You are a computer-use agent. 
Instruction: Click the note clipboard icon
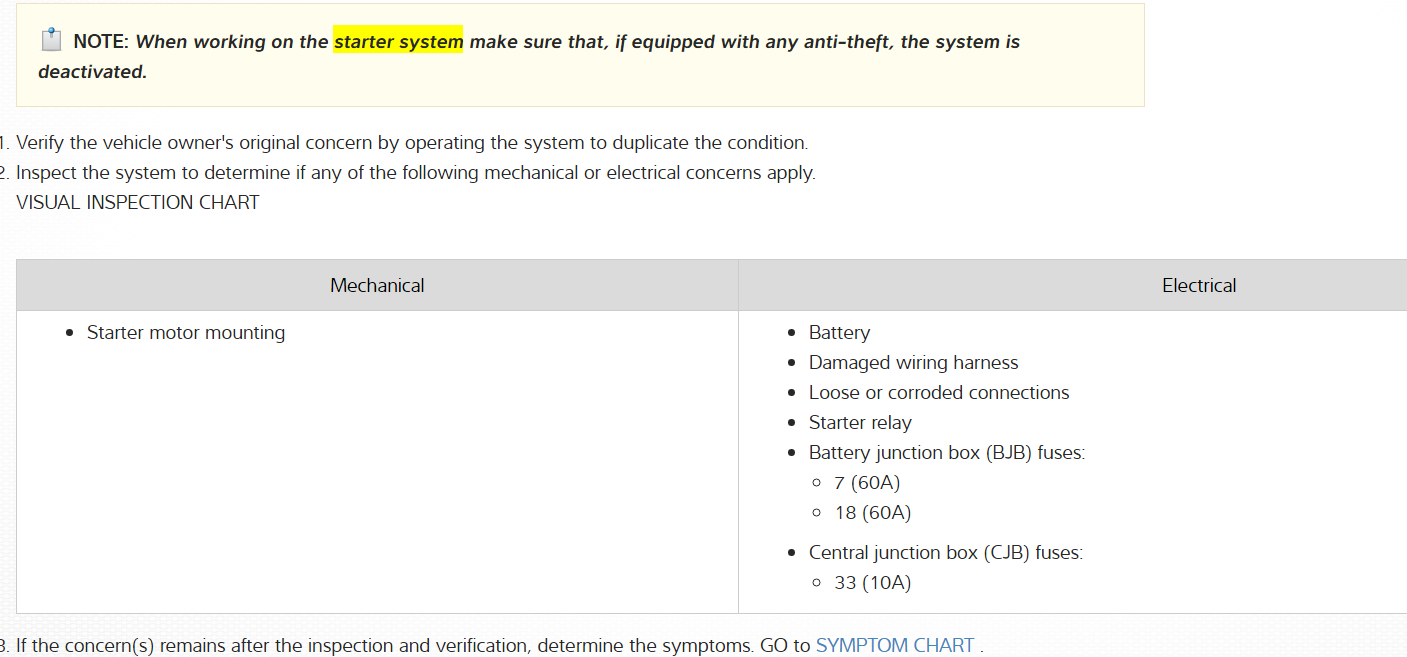pos(51,41)
